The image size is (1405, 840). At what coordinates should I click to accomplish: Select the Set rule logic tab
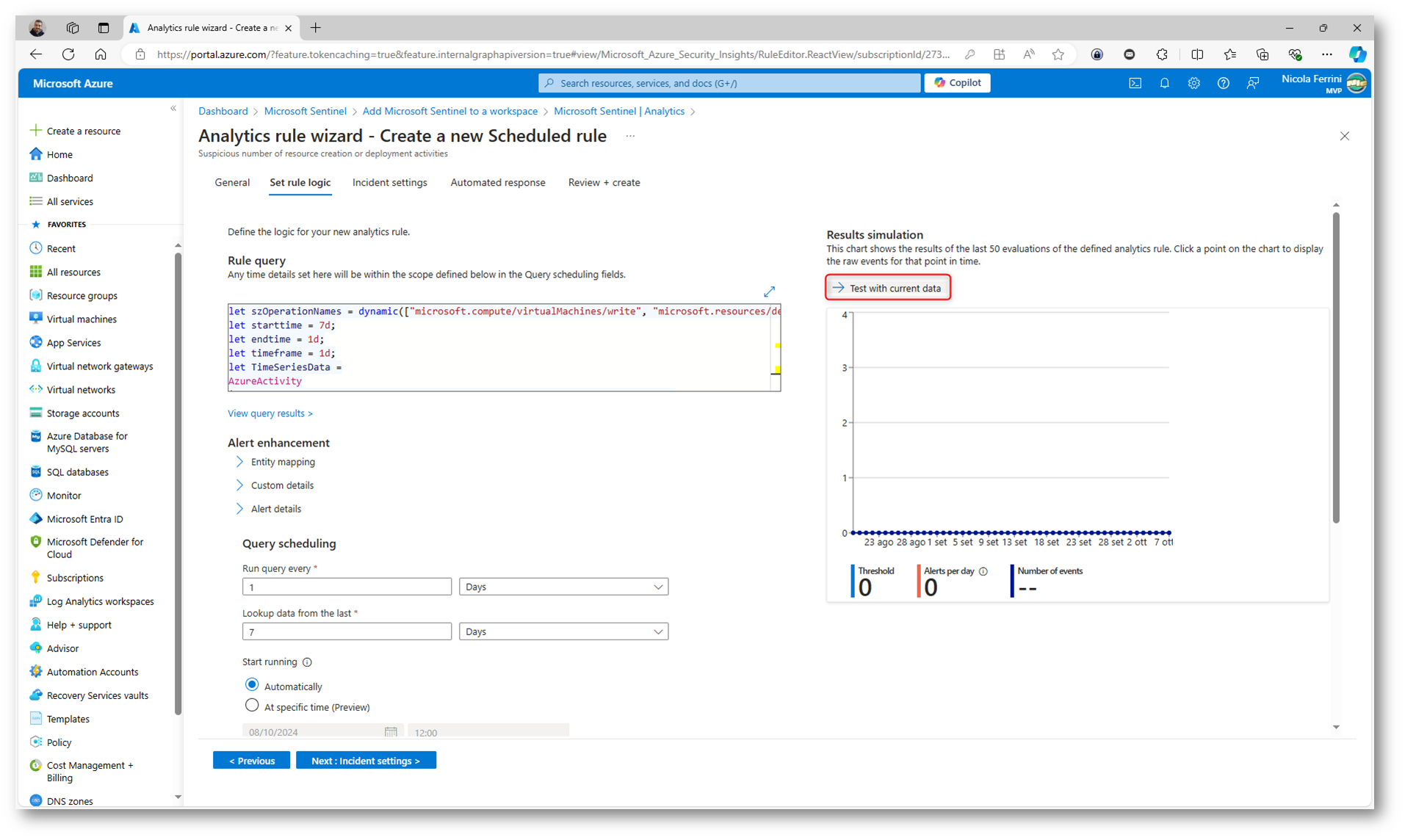pyautogui.click(x=300, y=183)
